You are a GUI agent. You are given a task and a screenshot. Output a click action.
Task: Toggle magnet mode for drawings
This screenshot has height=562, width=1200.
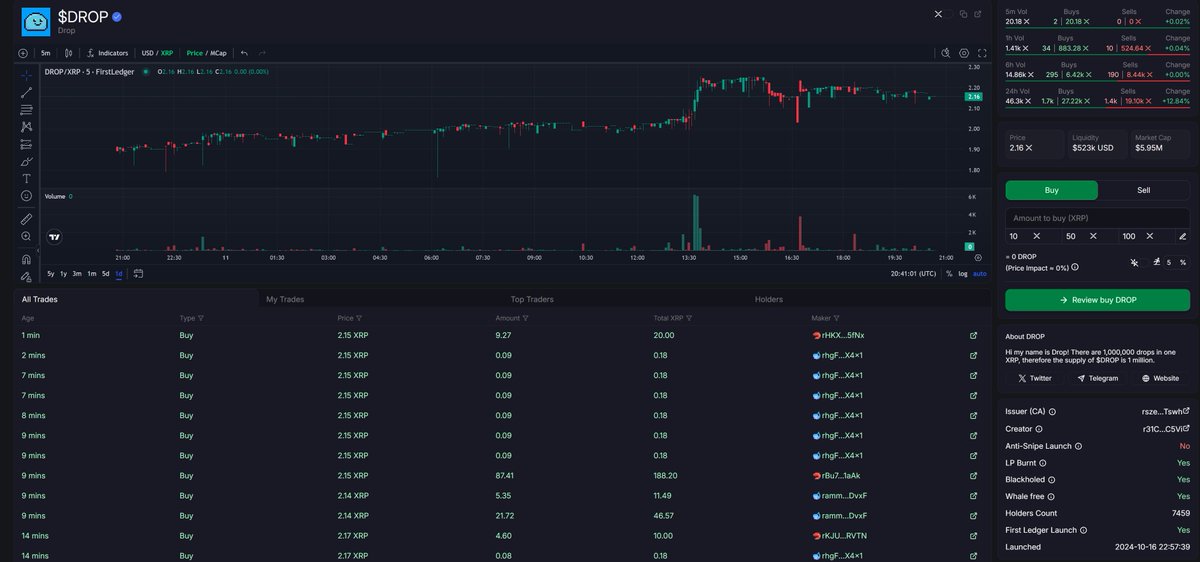[26, 258]
